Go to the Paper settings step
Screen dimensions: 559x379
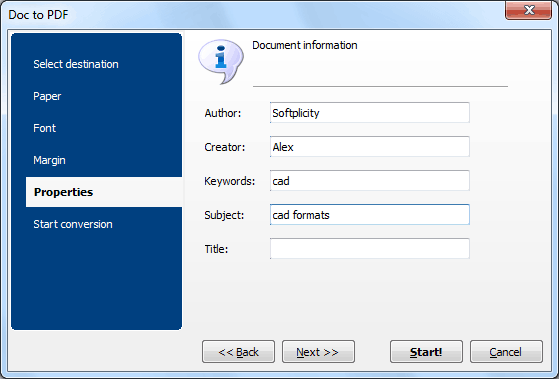click(x=47, y=96)
